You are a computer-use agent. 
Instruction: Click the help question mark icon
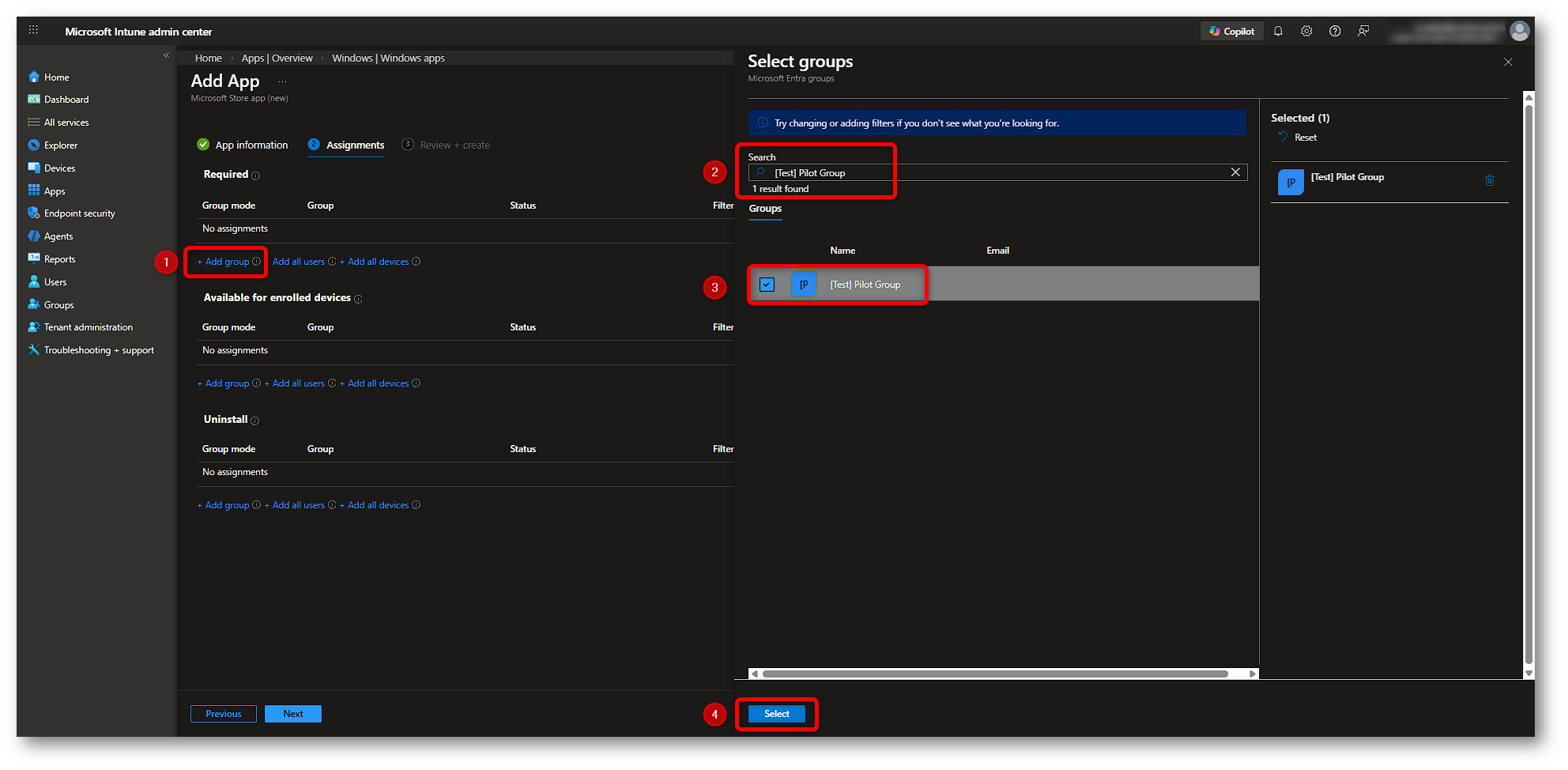click(1335, 32)
